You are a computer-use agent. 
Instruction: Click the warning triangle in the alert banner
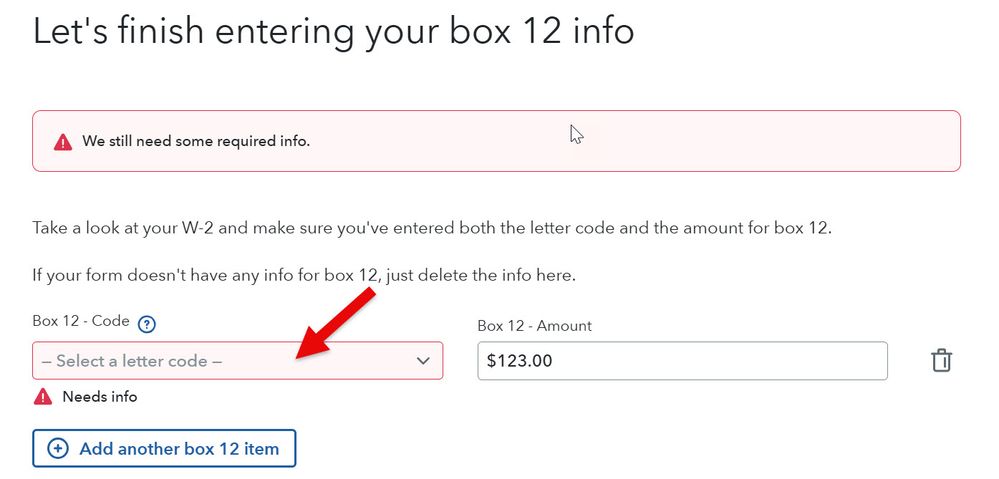63,142
